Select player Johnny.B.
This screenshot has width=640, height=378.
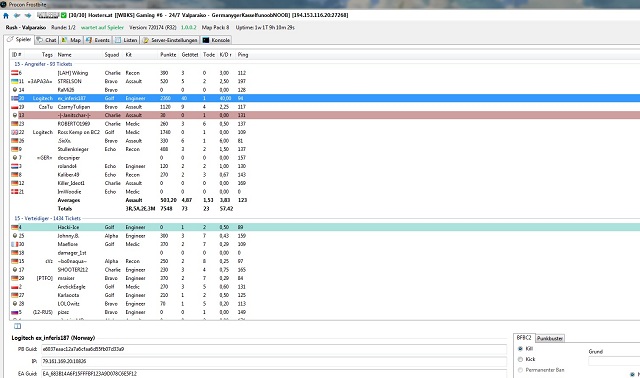point(68,236)
